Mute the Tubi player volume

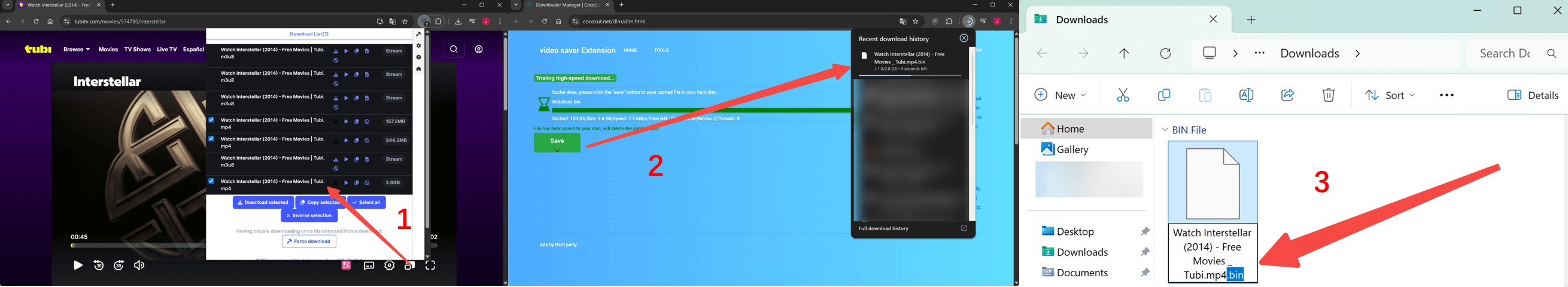pyautogui.click(x=139, y=266)
